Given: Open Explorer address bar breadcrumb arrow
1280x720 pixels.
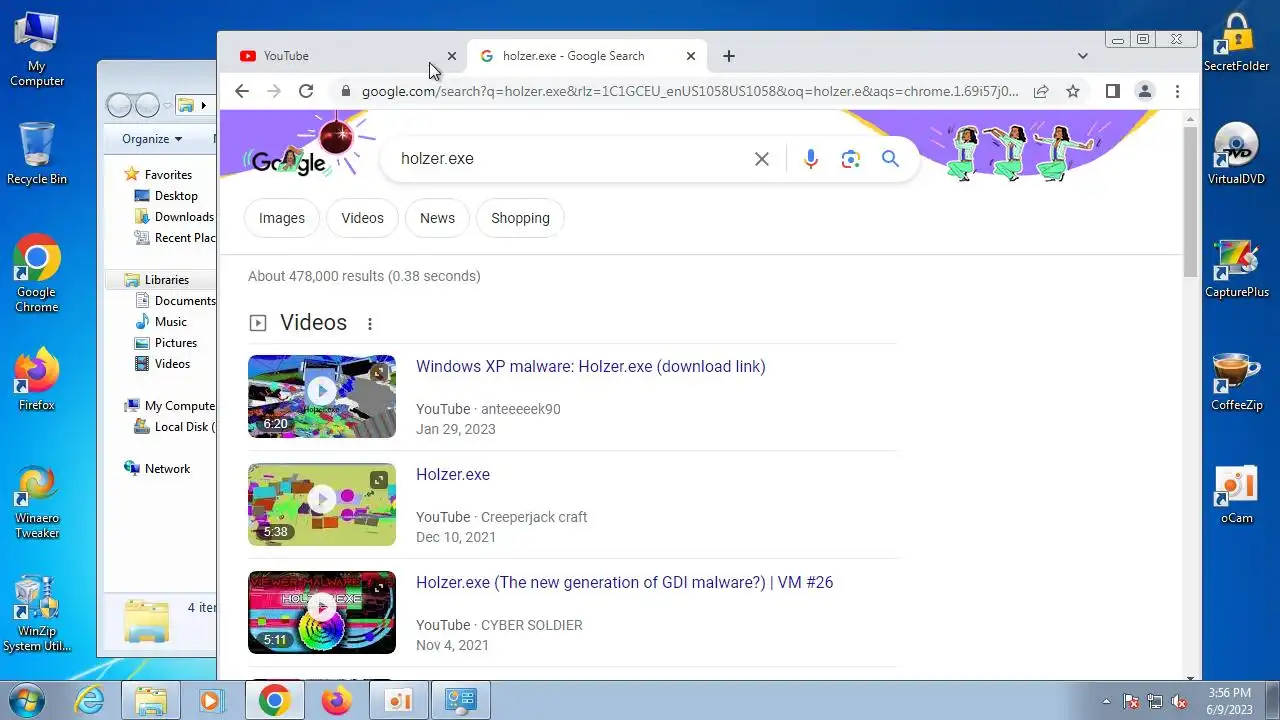Looking at the screenshot, I should (203, 105).
